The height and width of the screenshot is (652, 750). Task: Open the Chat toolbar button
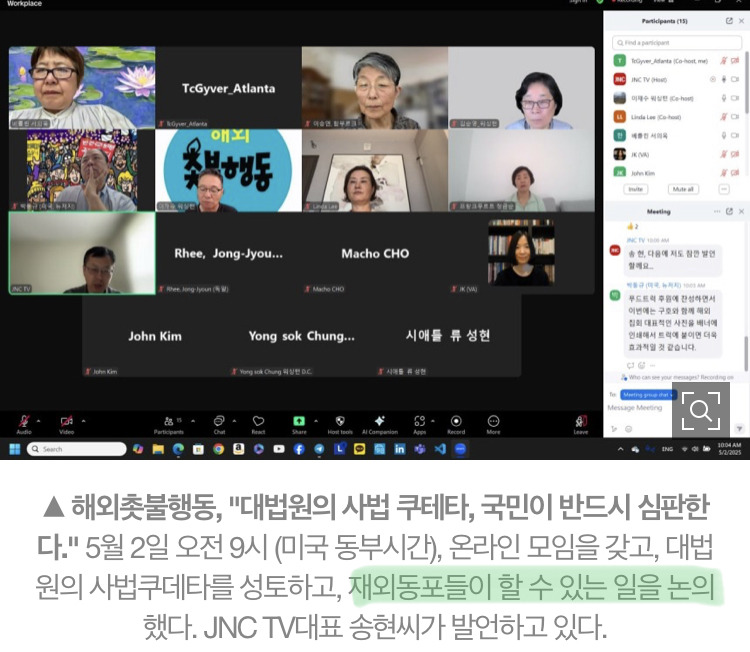219,424
